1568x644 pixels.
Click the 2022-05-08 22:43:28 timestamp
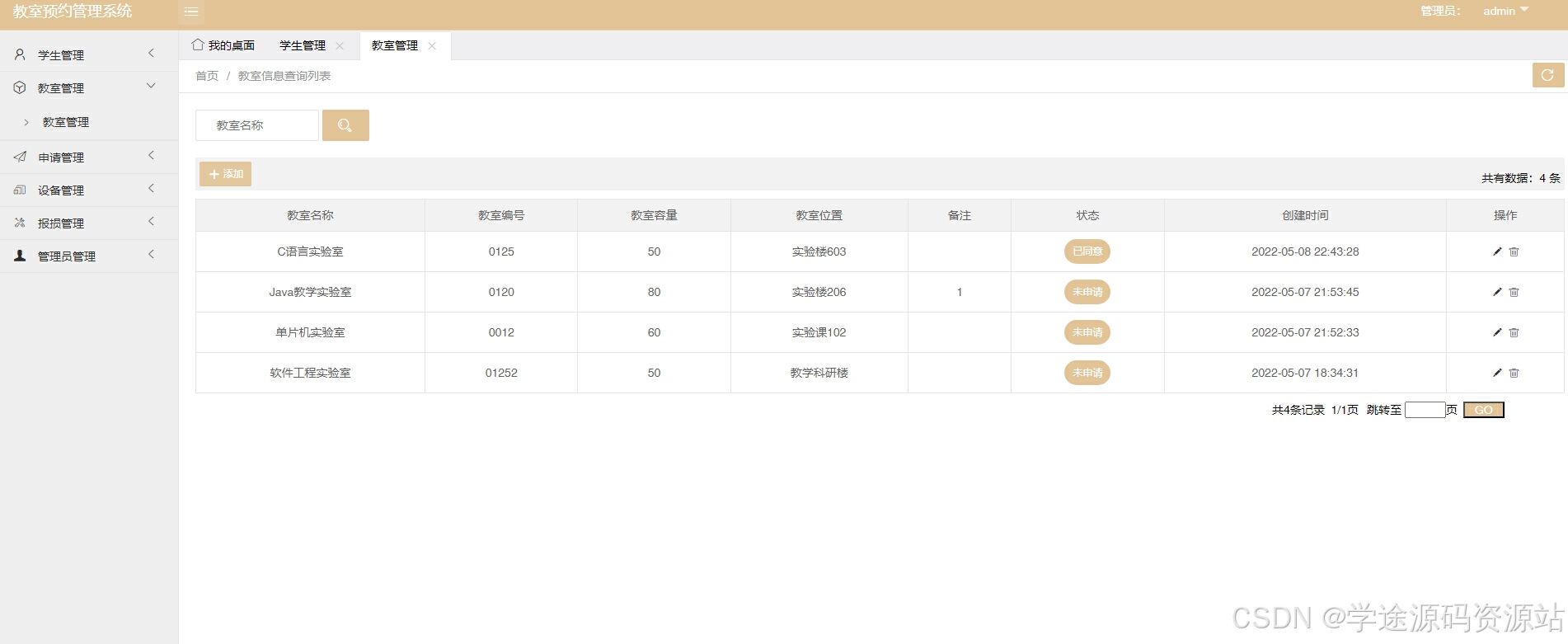1305,251
